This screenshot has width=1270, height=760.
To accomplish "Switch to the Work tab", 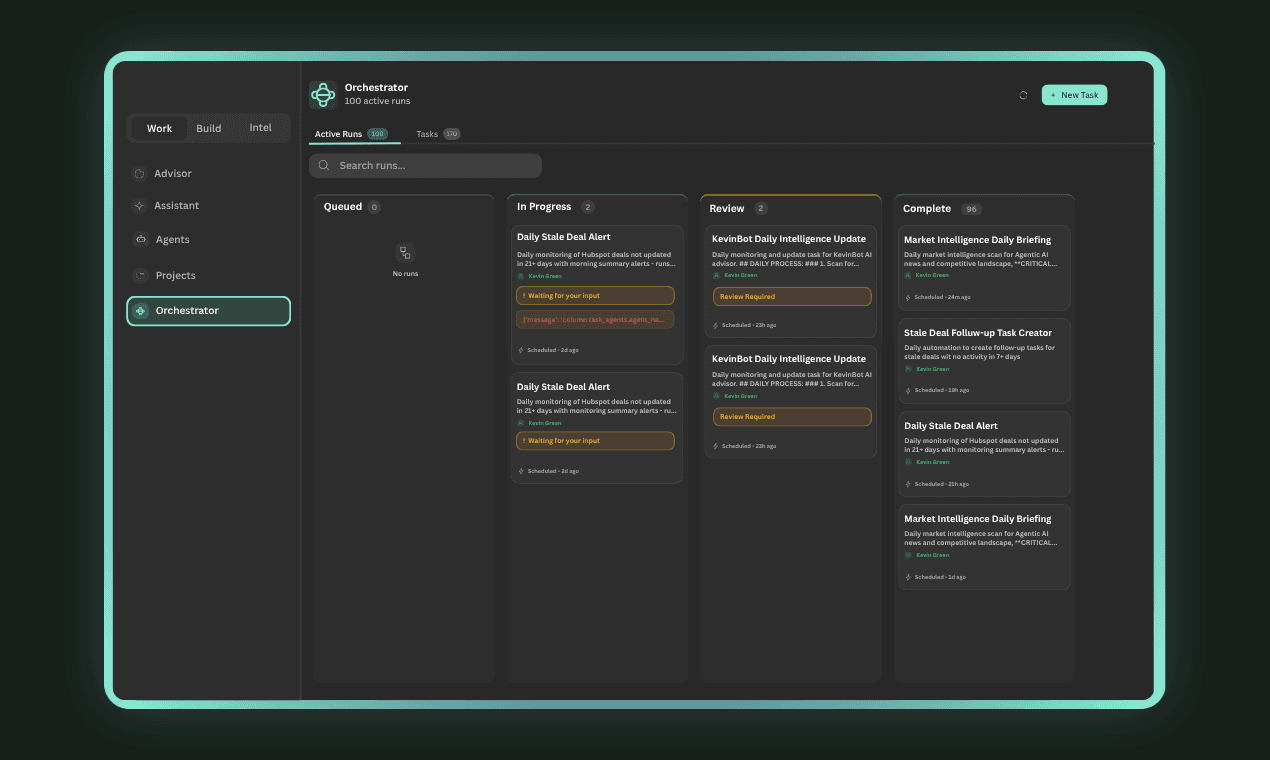I will click(x=159, y=128).
